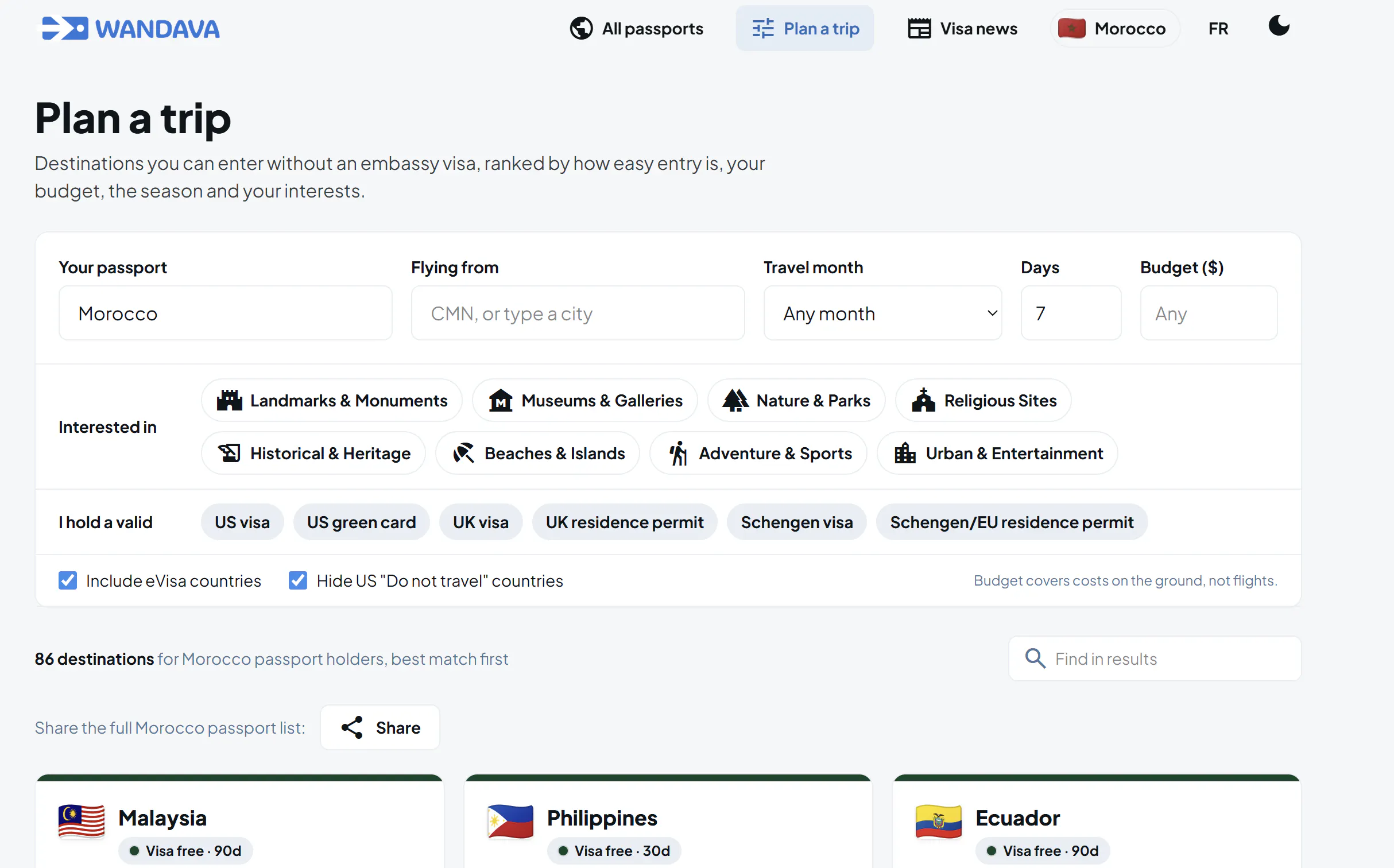
Task: Click the Historical & Heritage scroll icon
Action: click(229, 454)
